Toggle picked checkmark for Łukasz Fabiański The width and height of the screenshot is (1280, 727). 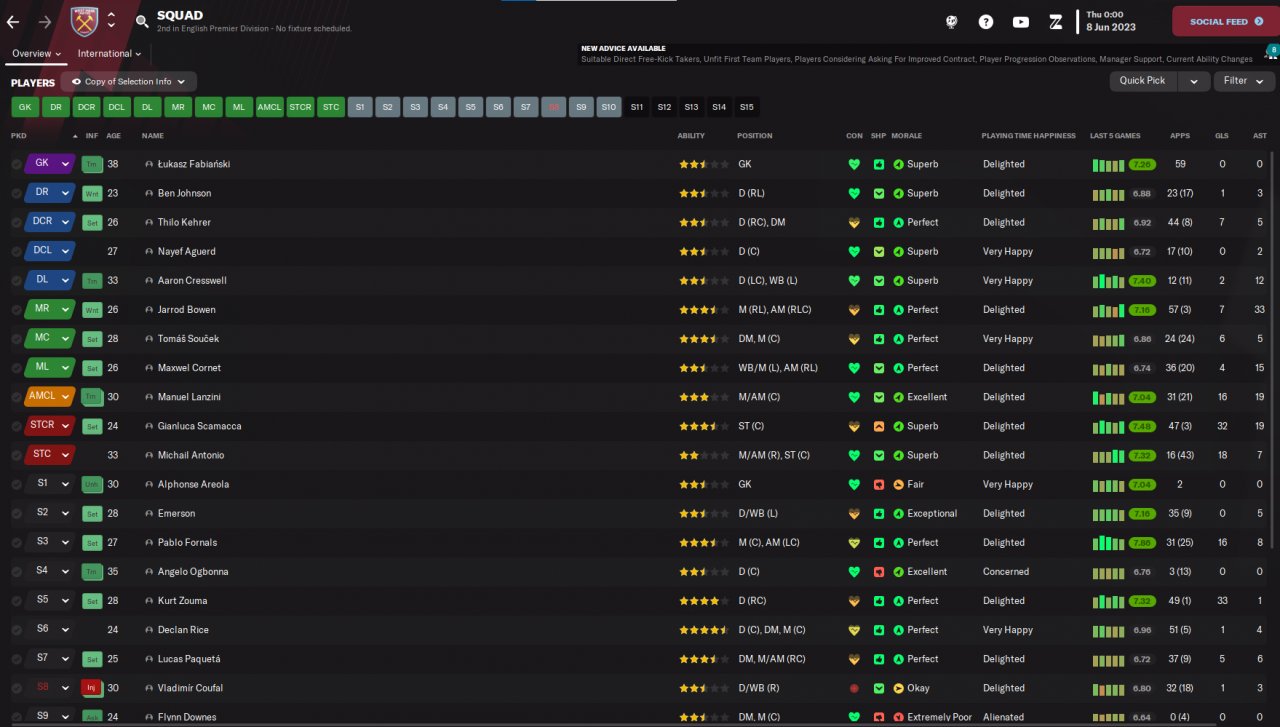click(x=17, y=164)
